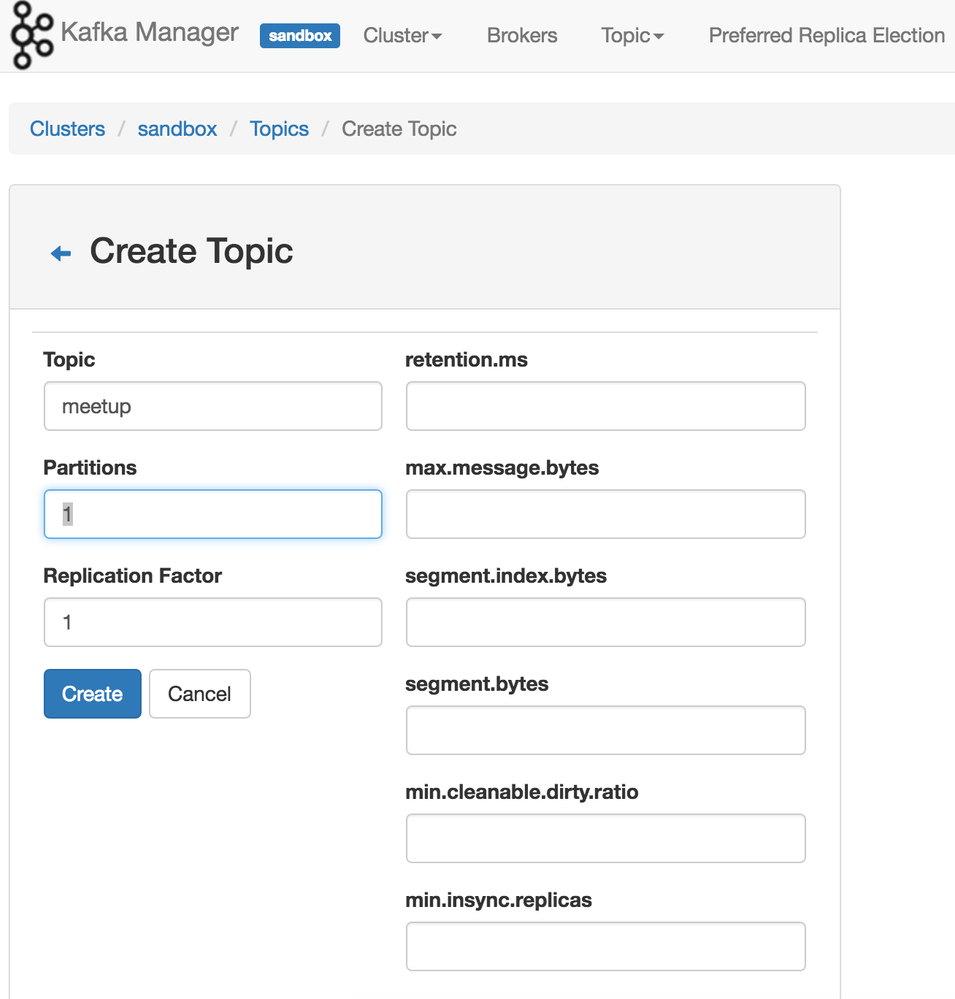Click the back arrow beside Create Topic
The height and width of the screenshot is (999, 955).
click(x=61, y=254)
